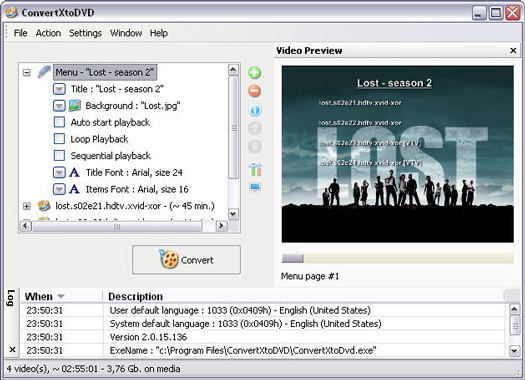Select log row starting with ExeName

click(263, 350)
